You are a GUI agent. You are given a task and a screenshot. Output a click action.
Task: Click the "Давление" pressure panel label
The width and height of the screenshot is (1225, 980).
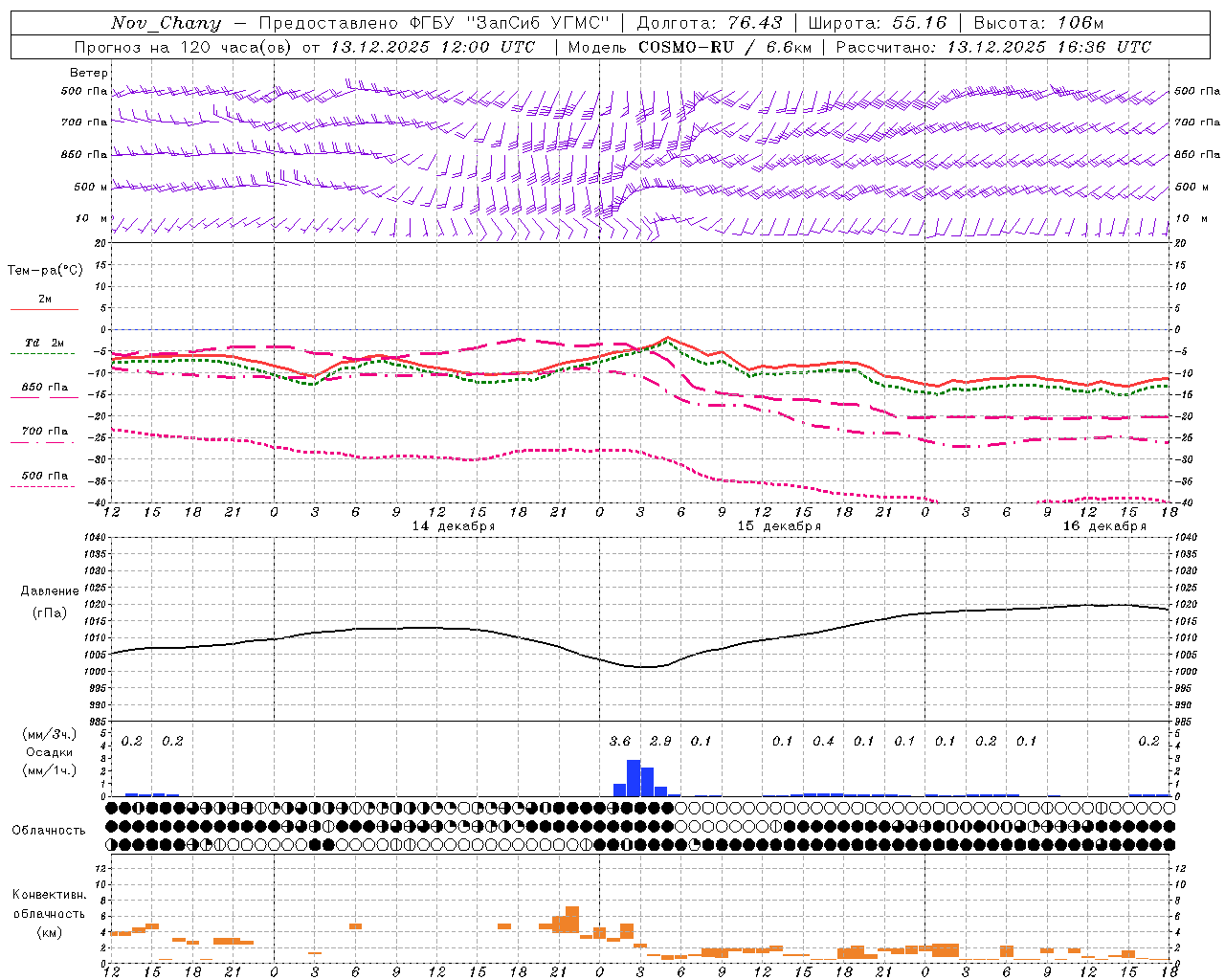click(50, 591)
